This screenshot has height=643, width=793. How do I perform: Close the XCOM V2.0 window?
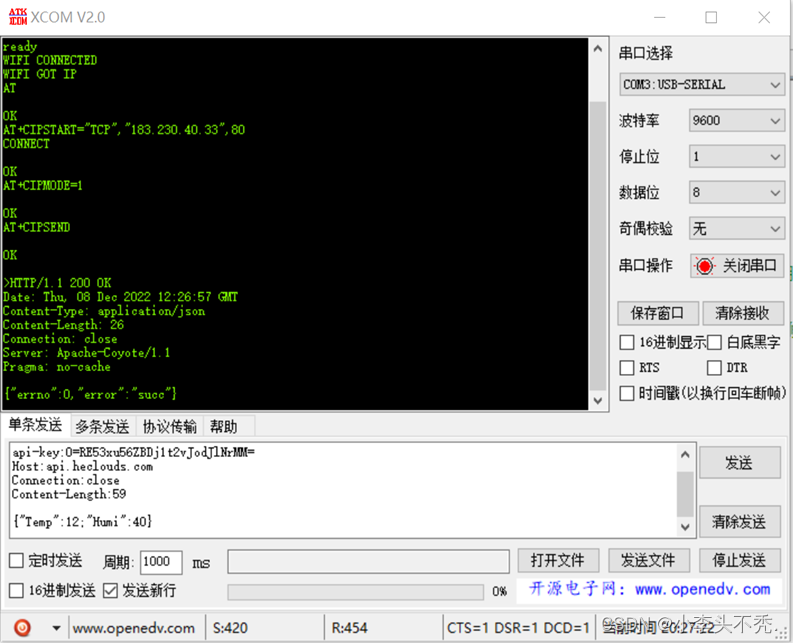tap(764, 17)
